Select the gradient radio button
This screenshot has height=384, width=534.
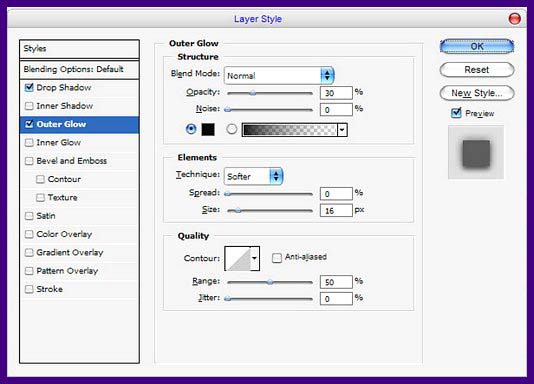click(232, 129)
